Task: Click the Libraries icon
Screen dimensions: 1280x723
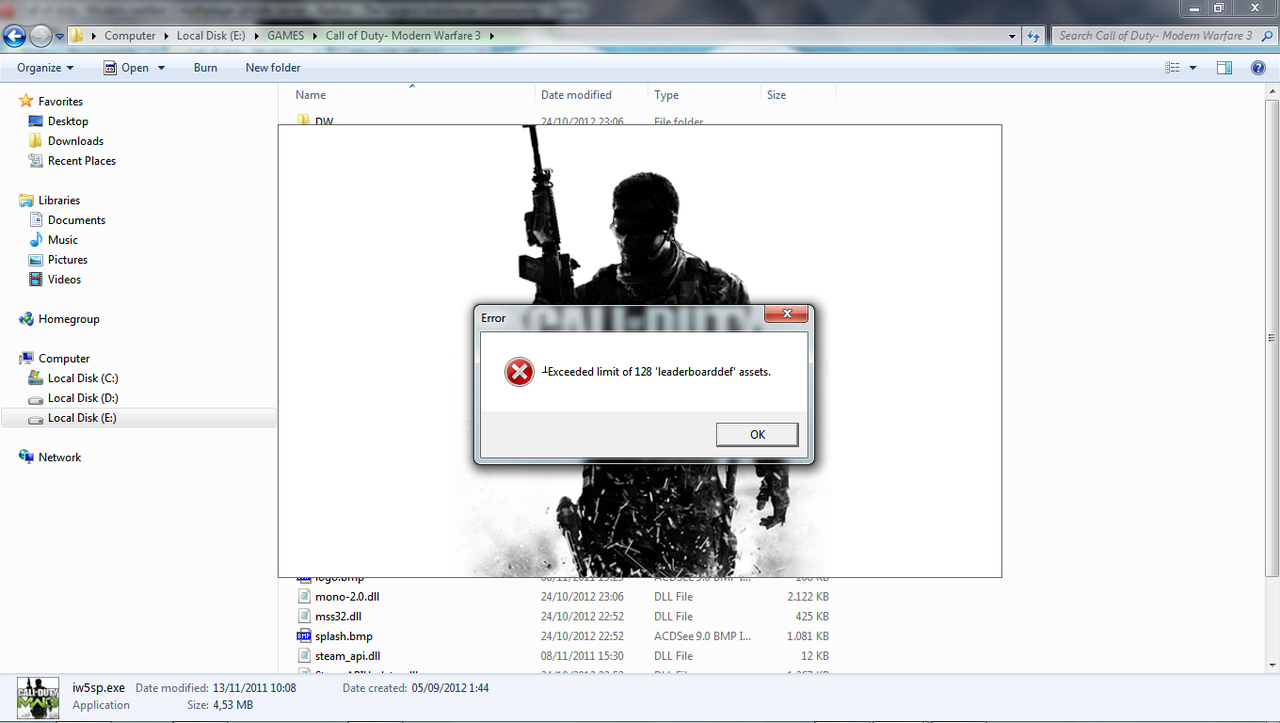Action: [x=26, y=200]
